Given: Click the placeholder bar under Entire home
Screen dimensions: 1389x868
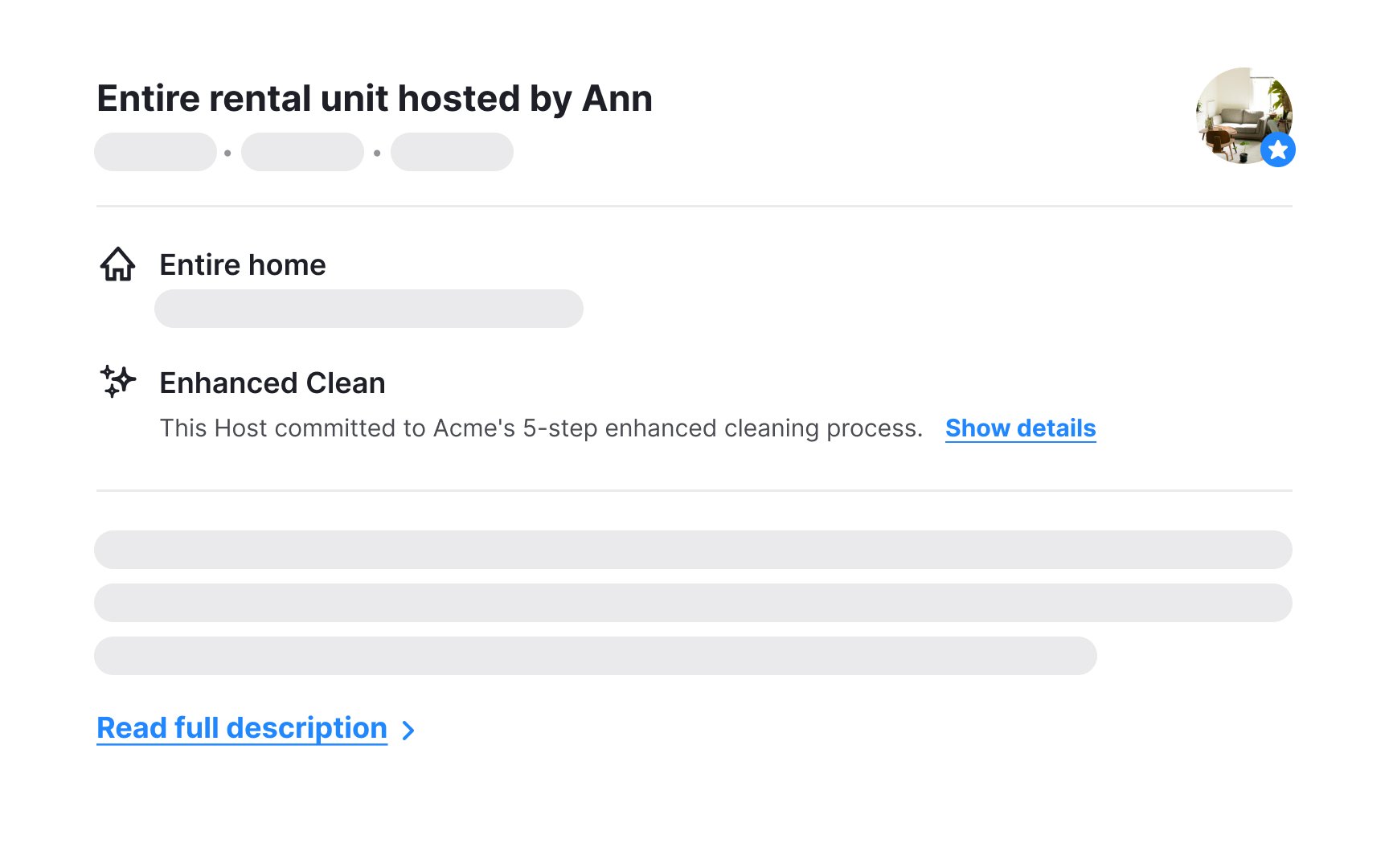Looking at the screenshot, I should point(368,309).
